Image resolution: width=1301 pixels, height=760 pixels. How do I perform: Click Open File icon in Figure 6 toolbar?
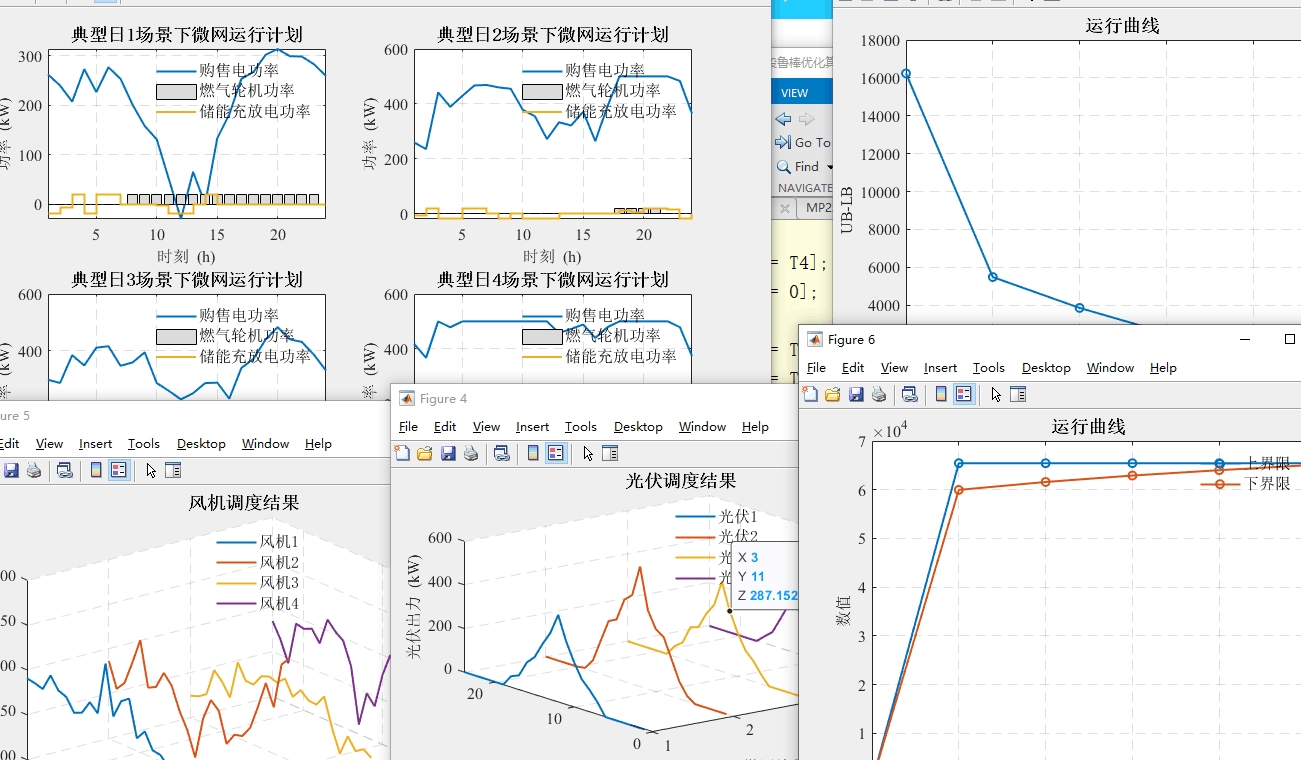[833, 394]
